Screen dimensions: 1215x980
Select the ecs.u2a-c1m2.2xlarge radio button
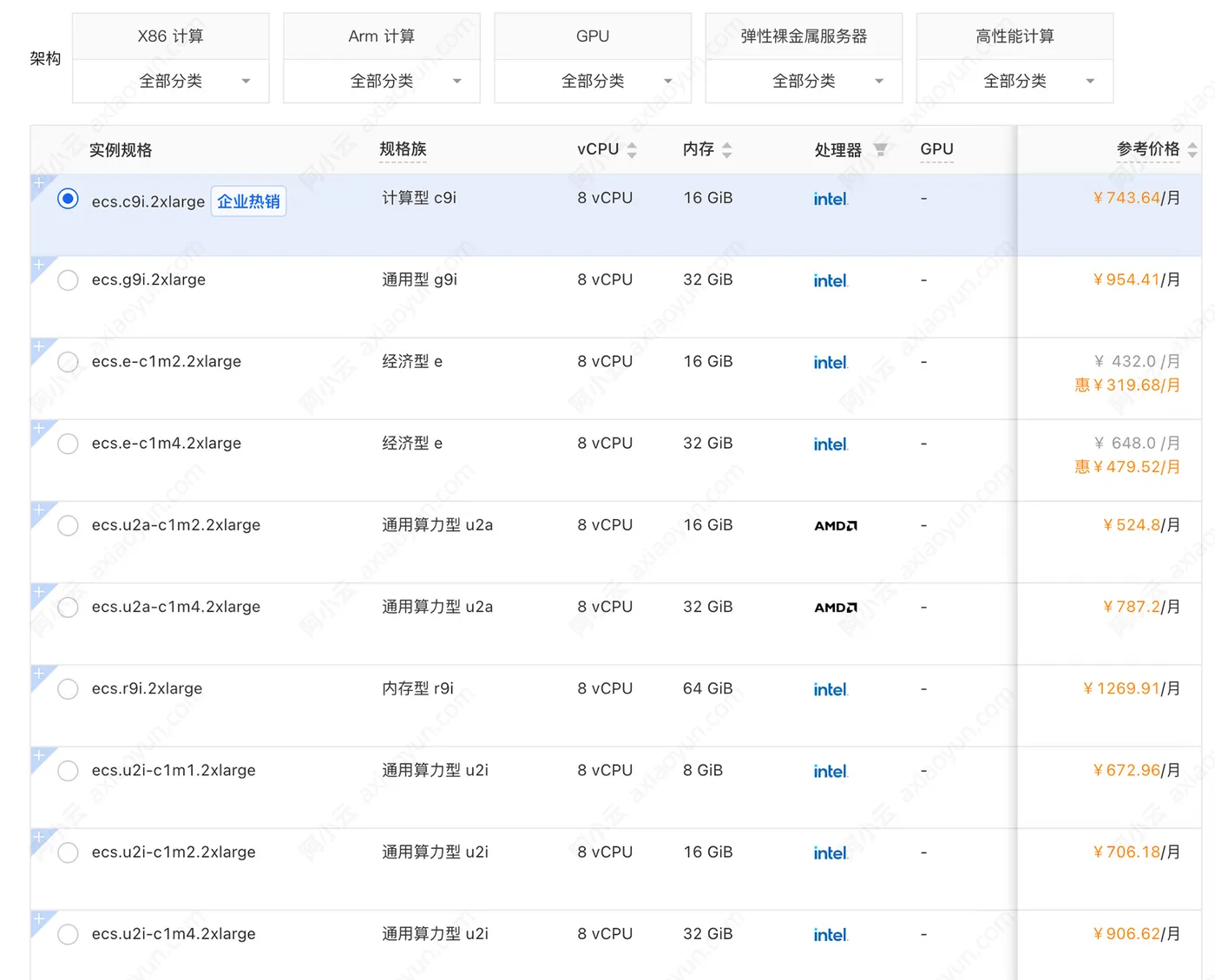click(x=68, y=526)
